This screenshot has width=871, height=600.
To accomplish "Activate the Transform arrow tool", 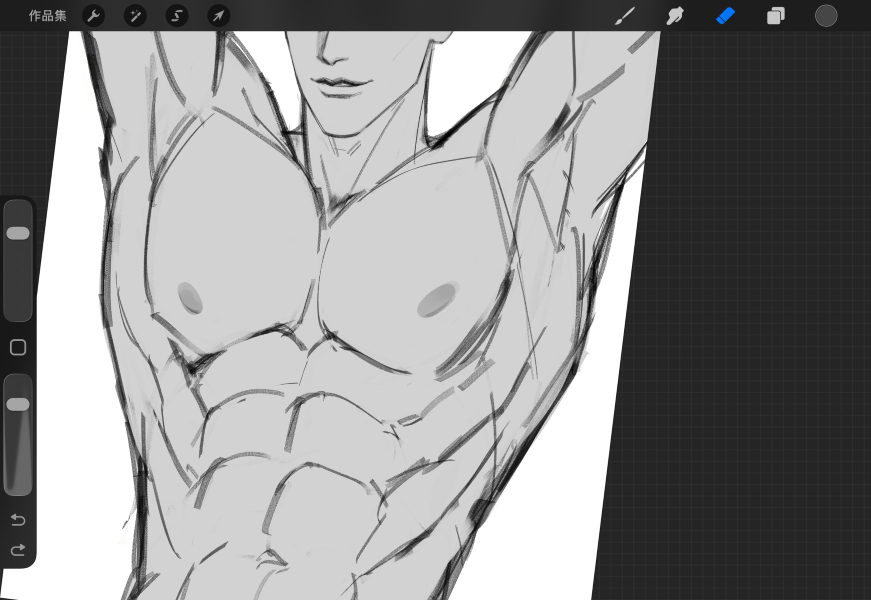I will pos(218,16).
